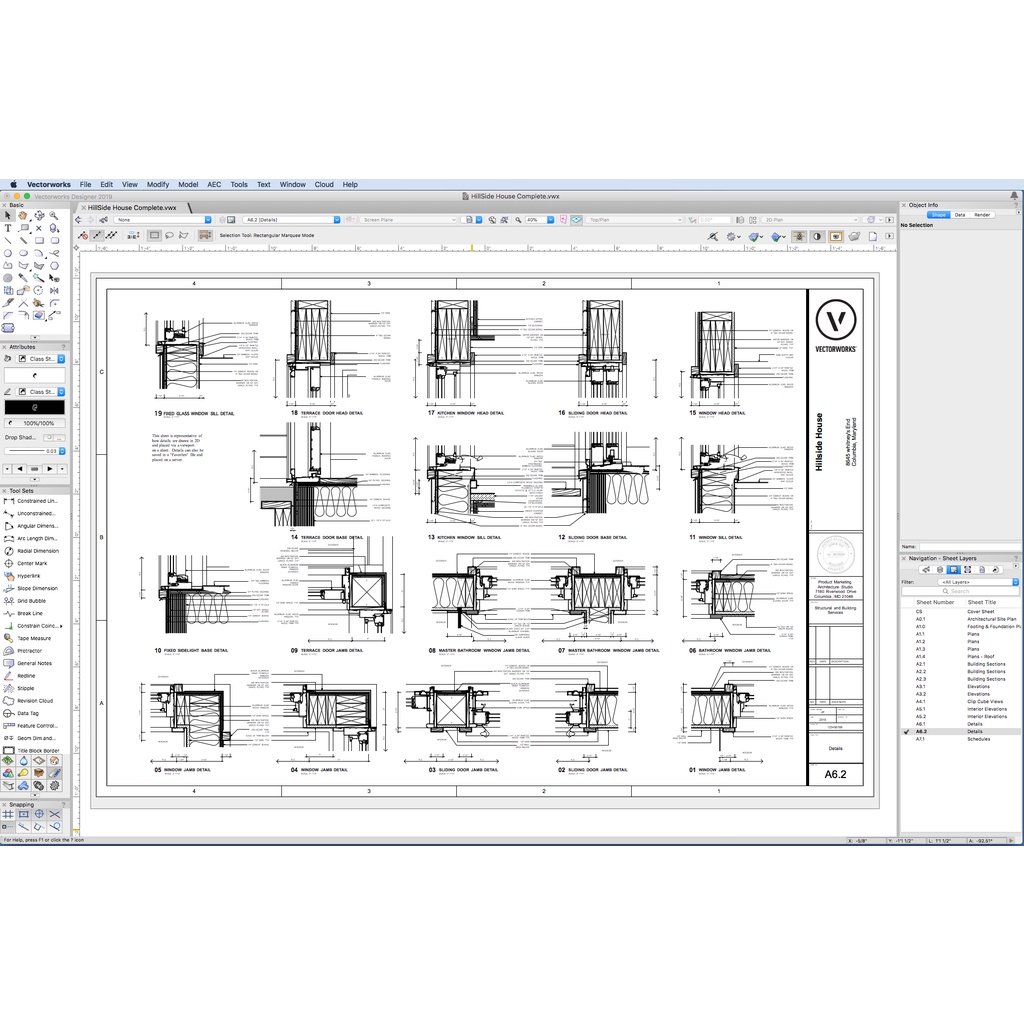Open the AEC menu
This screenshot has width=1024, height=1024.
[x=214, y=184]
